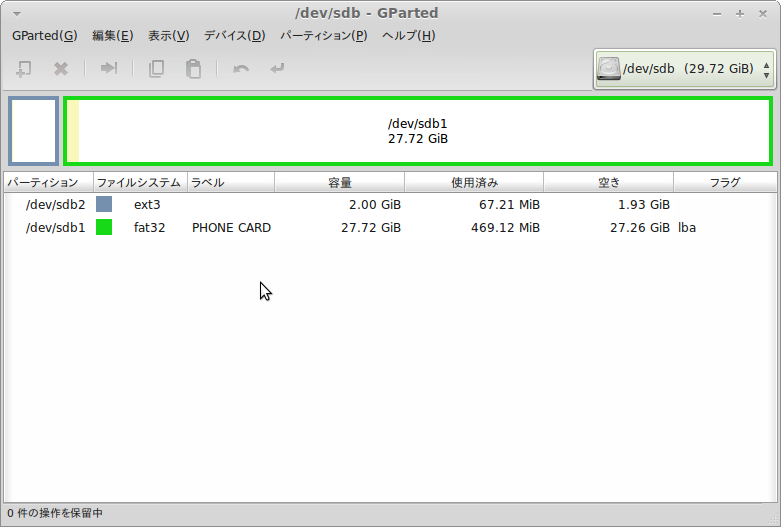
Task: Open the パーティション(P) menu
Action: tap(324, 36)
